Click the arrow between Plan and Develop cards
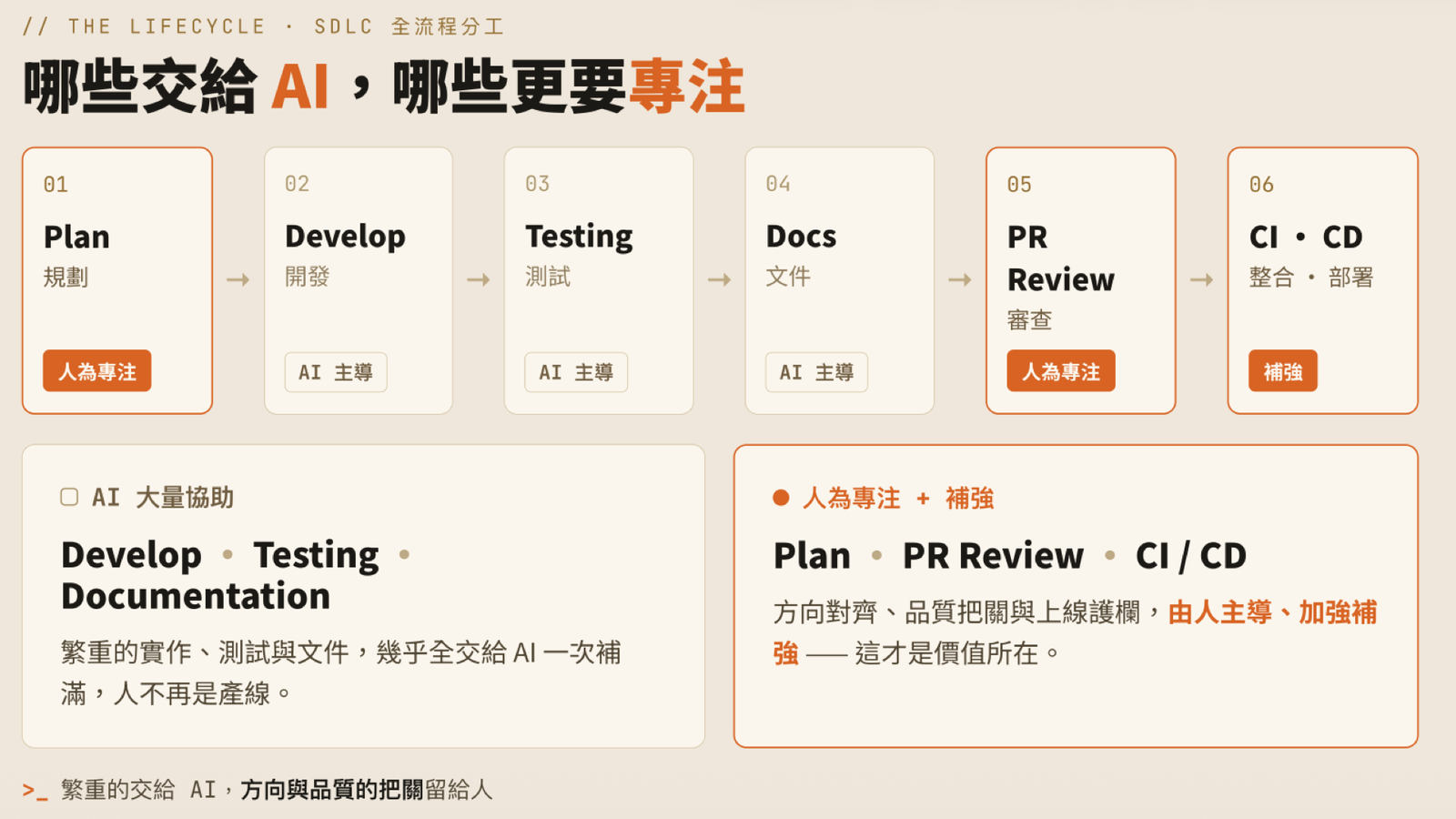Image resolution: width=1456 pixels, height=819 pixels. (238, 279)
